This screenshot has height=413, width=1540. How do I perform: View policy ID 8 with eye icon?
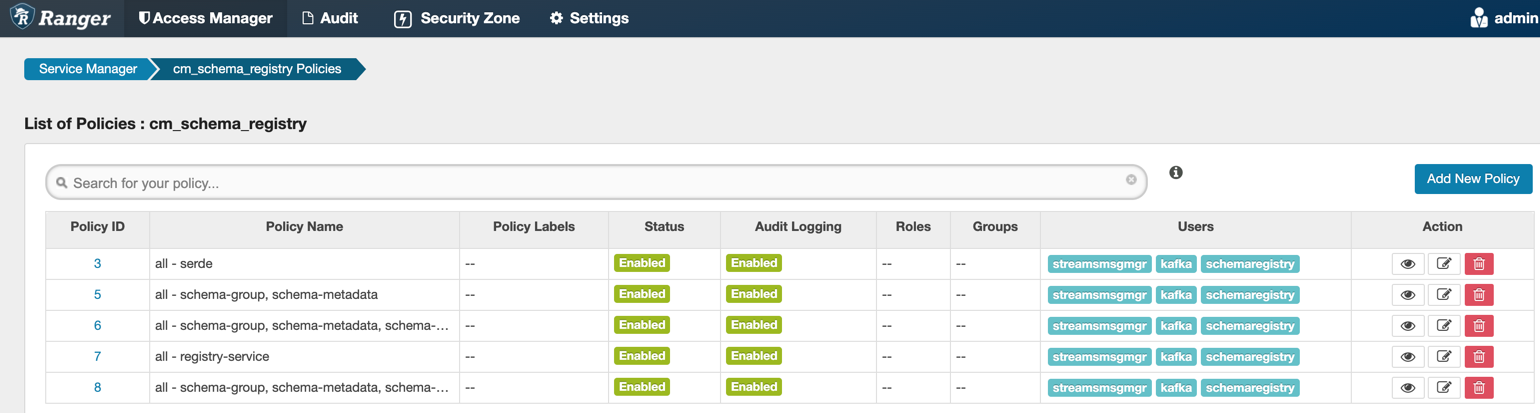1407,388
